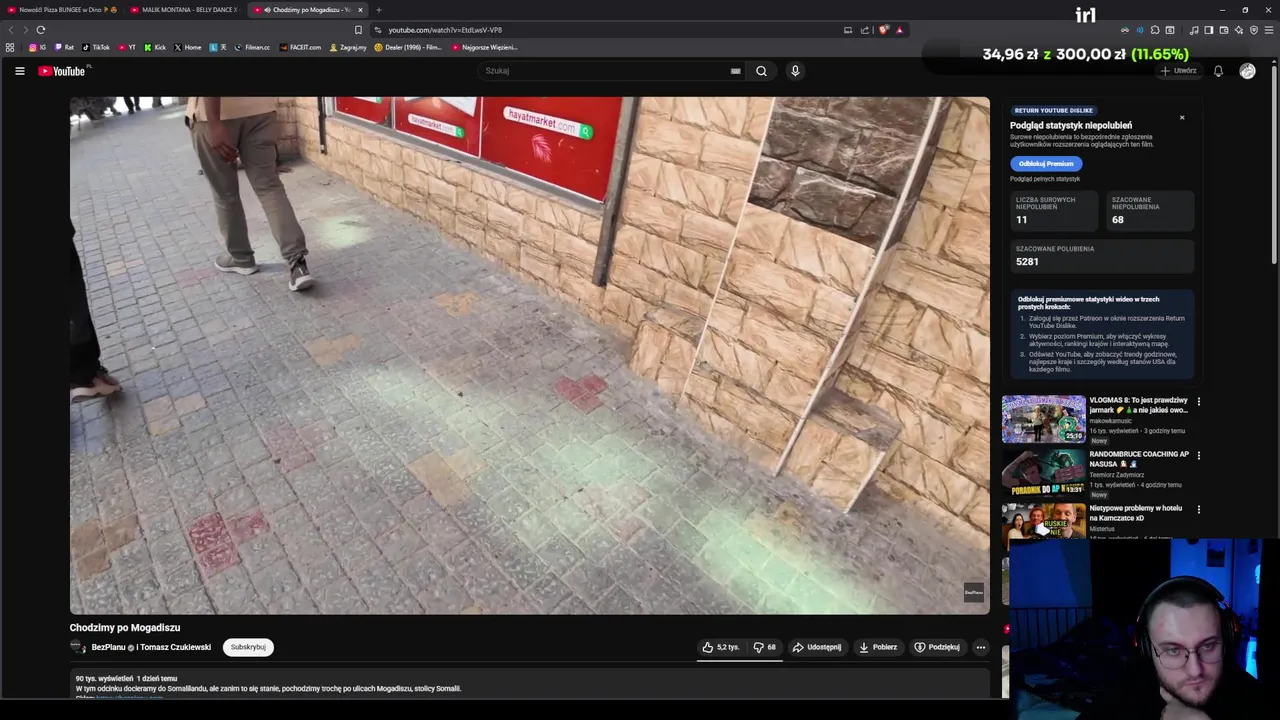
Task: Dislike the video showing 68
Action: point(765,647)
